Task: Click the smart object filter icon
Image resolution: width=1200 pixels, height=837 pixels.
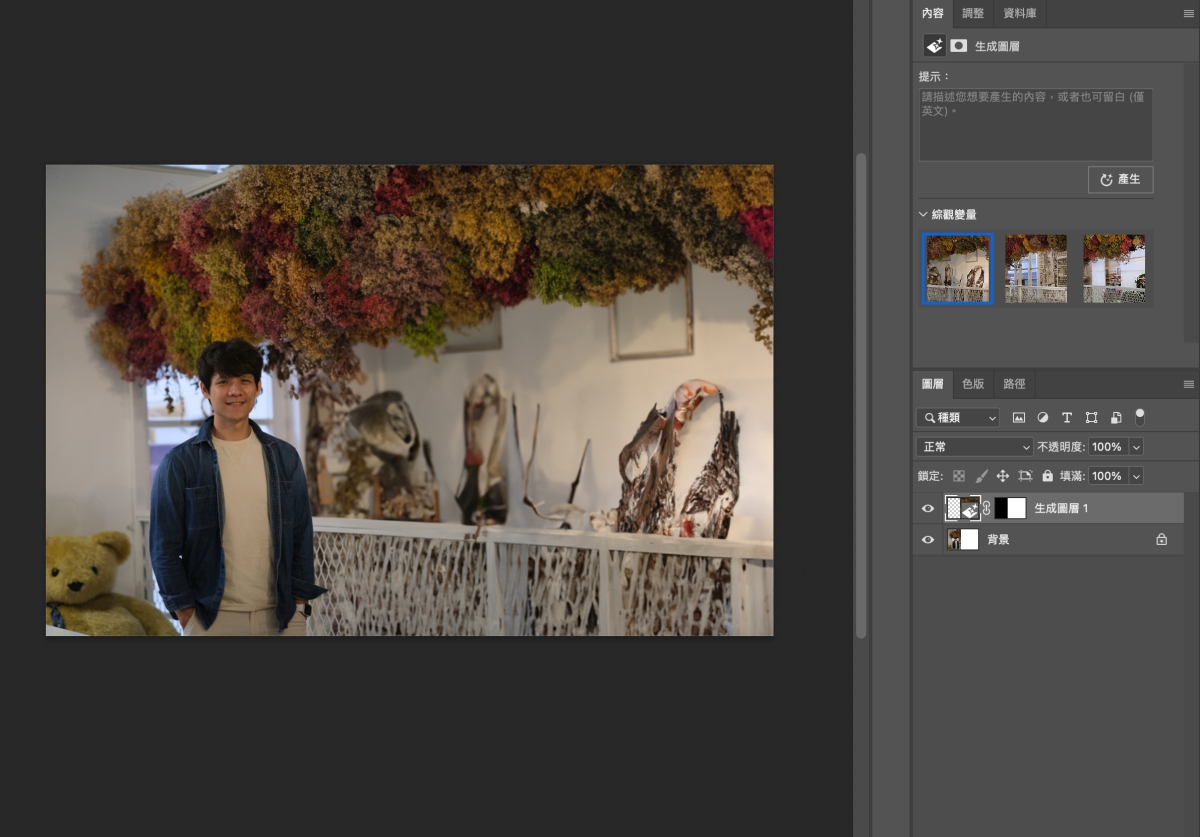Action: (1115, 418)
